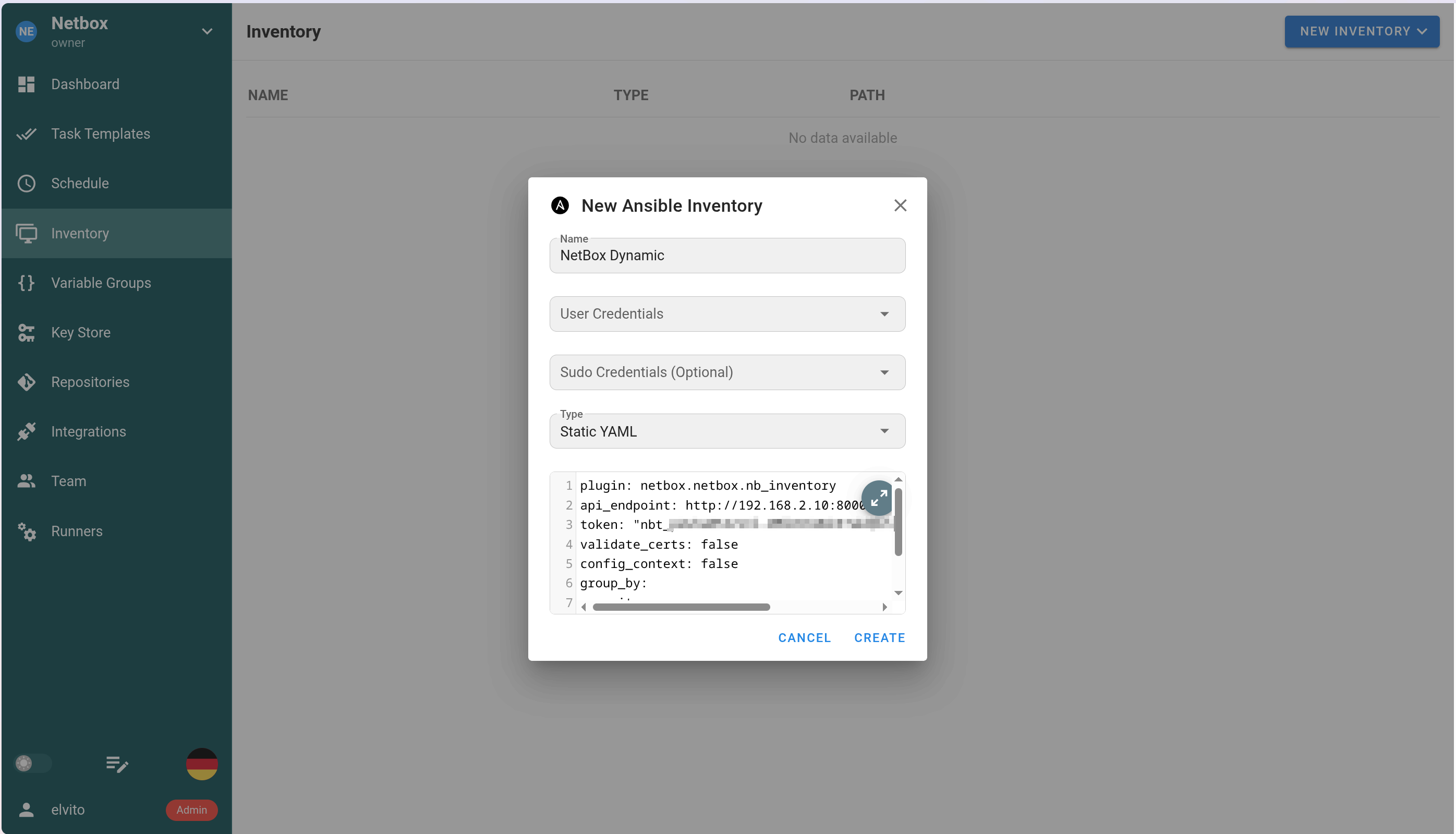The height and width of the screenshot is (834, 1456).
Task: Create the new inventory
Action: tap(879, 637)
